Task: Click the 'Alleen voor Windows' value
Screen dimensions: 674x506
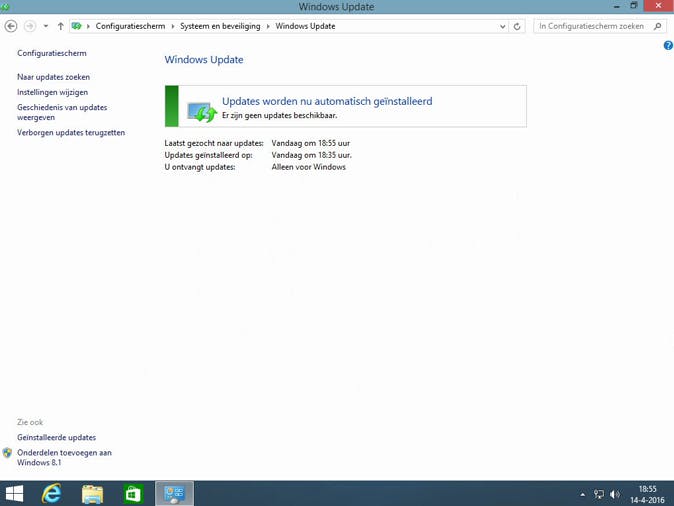Action: (308, 167)
